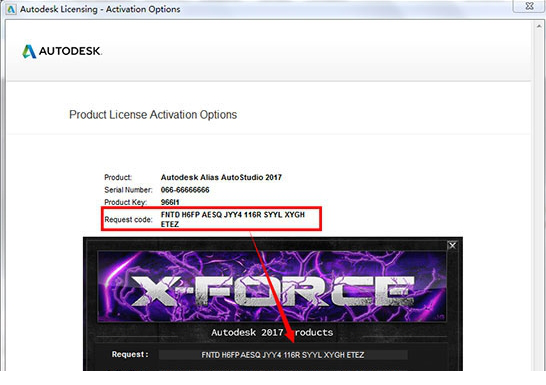Click the Request field in X-Force
The width and height of the screenshot is (546, 385).
283,355
